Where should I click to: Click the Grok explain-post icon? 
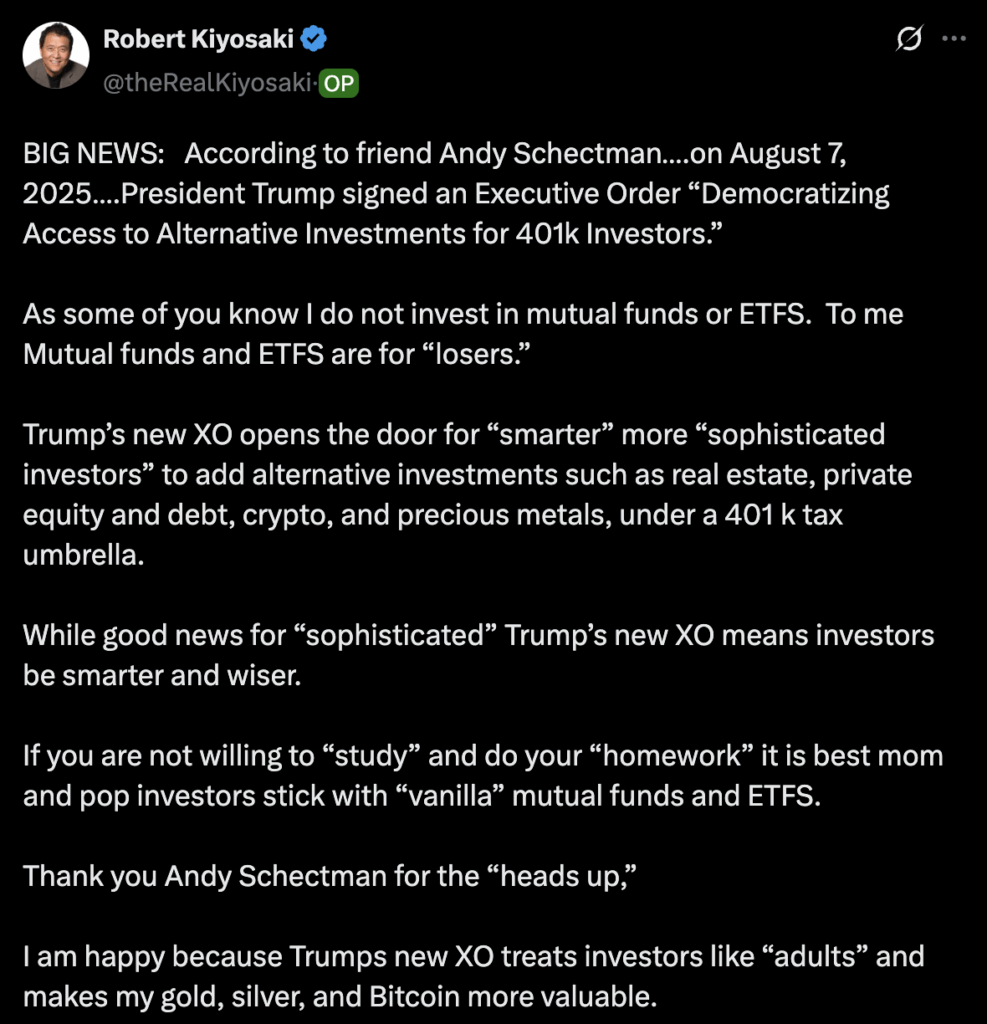pyautogui.click(x=909, y=39)
